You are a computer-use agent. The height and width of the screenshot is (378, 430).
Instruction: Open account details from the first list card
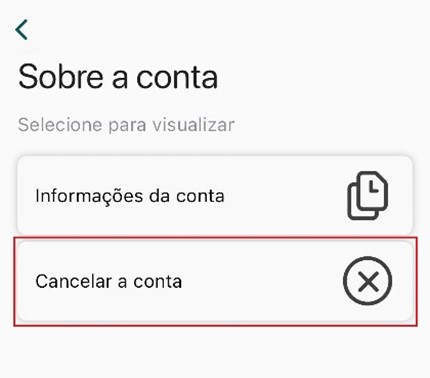point(215,195)
